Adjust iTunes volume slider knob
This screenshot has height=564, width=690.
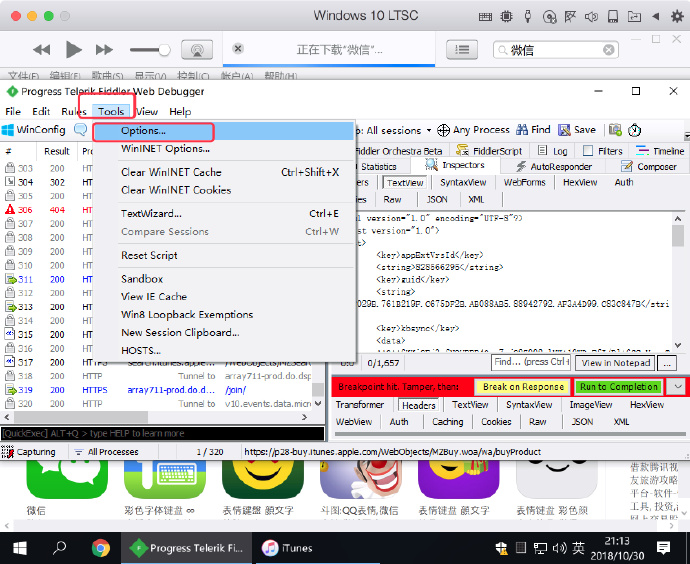point(165,50)
